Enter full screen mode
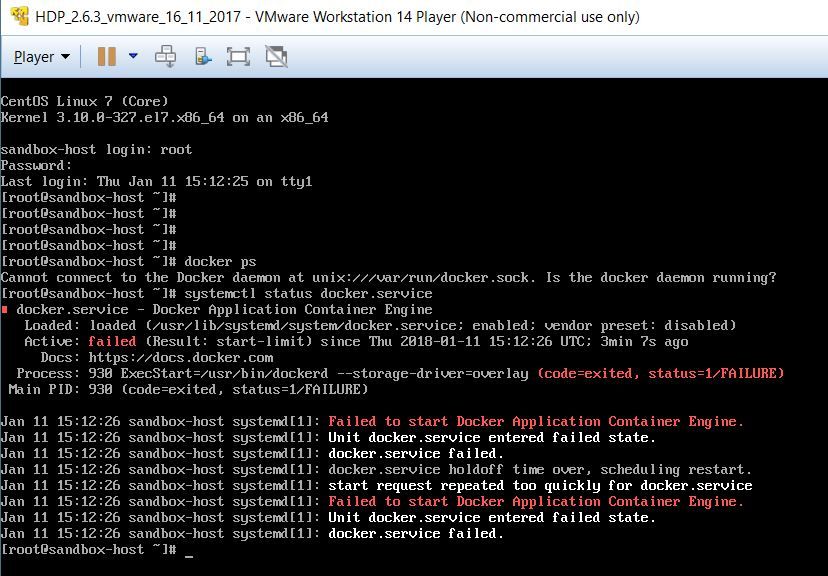 tap(239, 56)
